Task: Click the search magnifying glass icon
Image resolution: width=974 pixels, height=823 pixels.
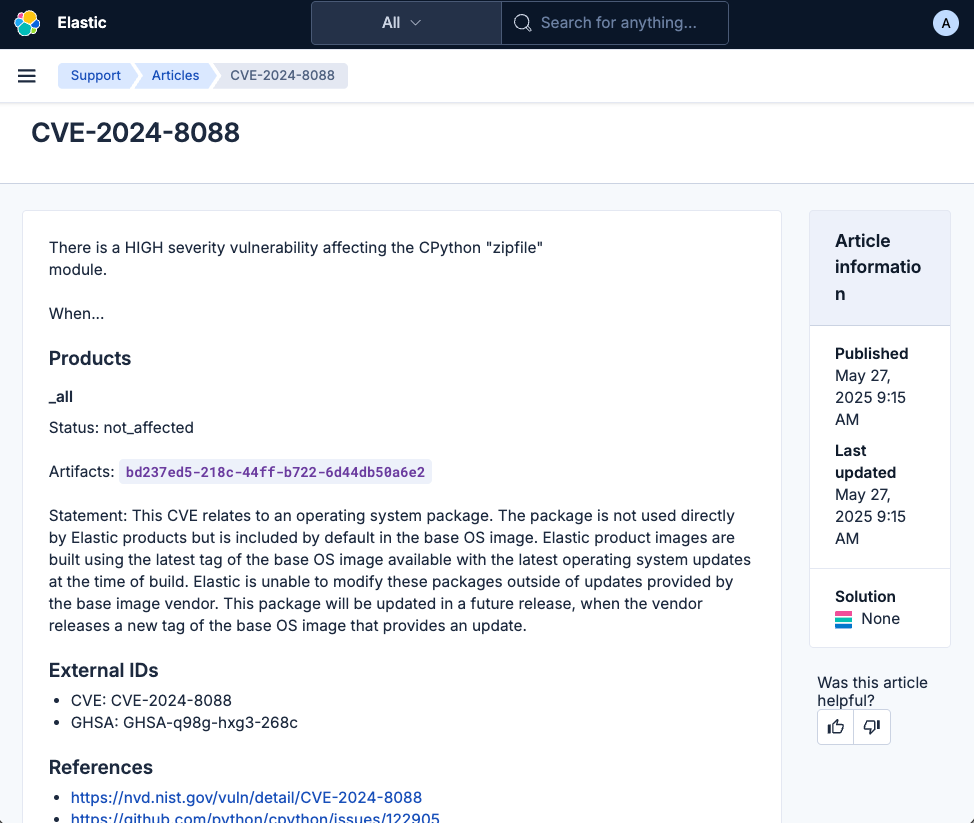Action: (522, 22)
